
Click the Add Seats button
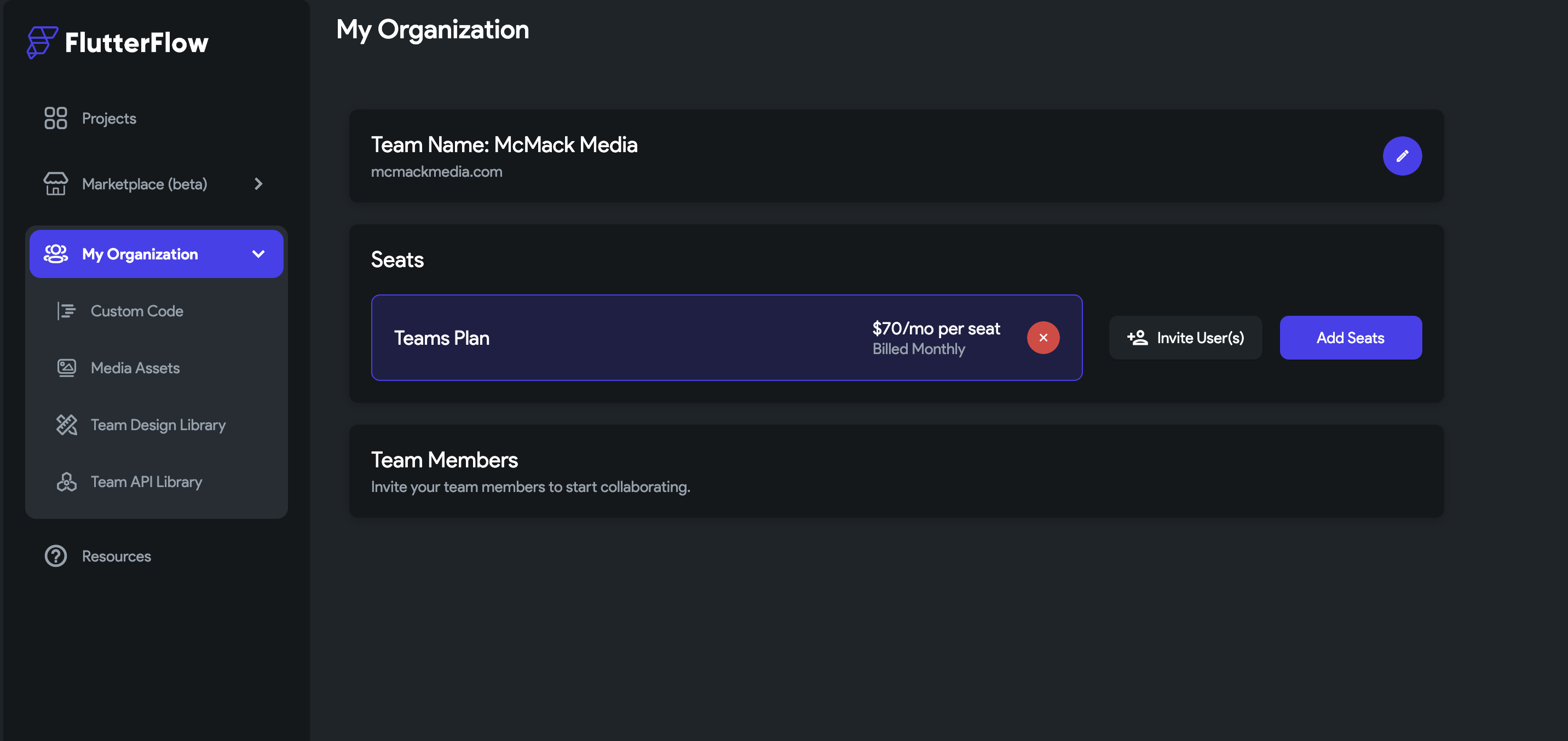(1351, 337)
